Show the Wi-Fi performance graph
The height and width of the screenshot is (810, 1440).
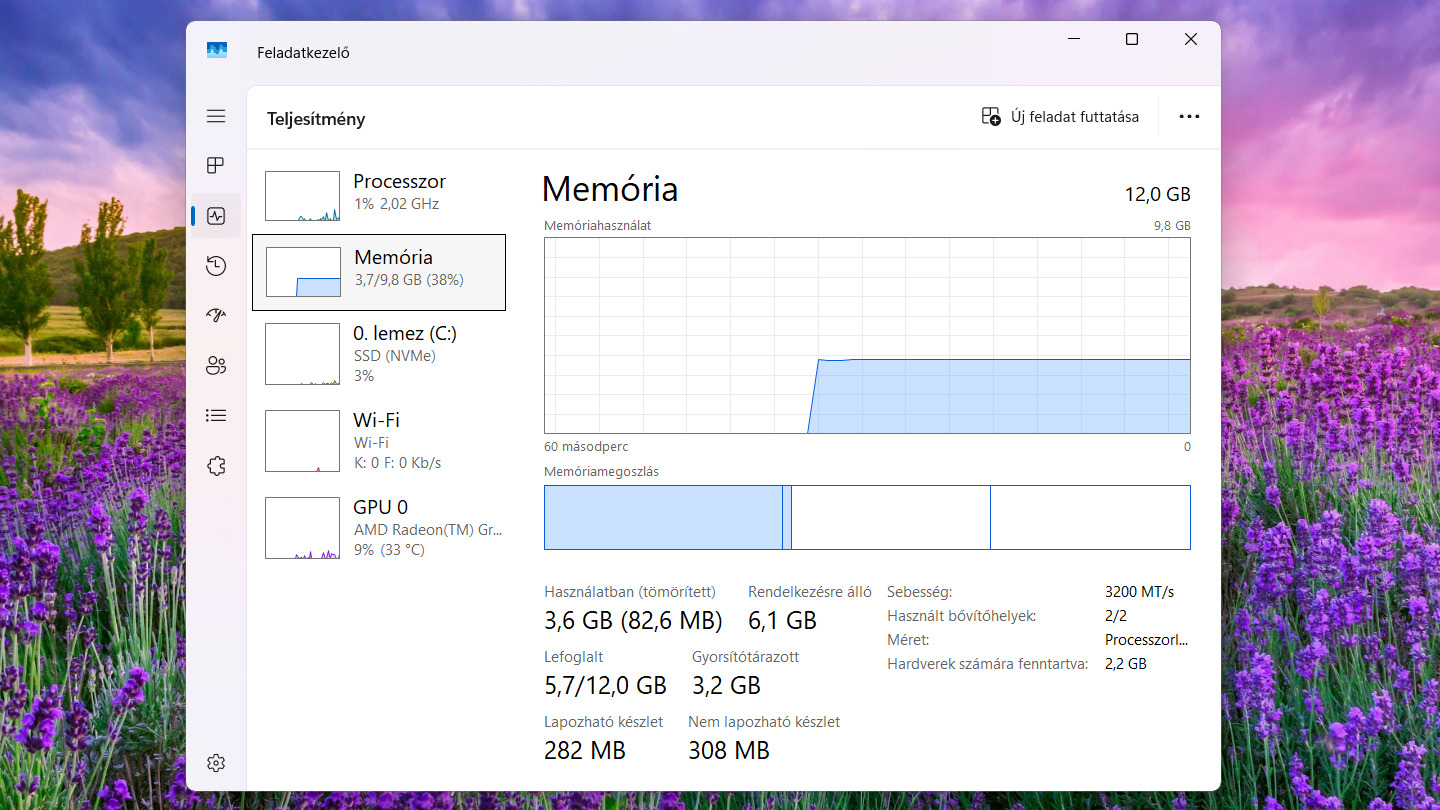coord(380,441)
